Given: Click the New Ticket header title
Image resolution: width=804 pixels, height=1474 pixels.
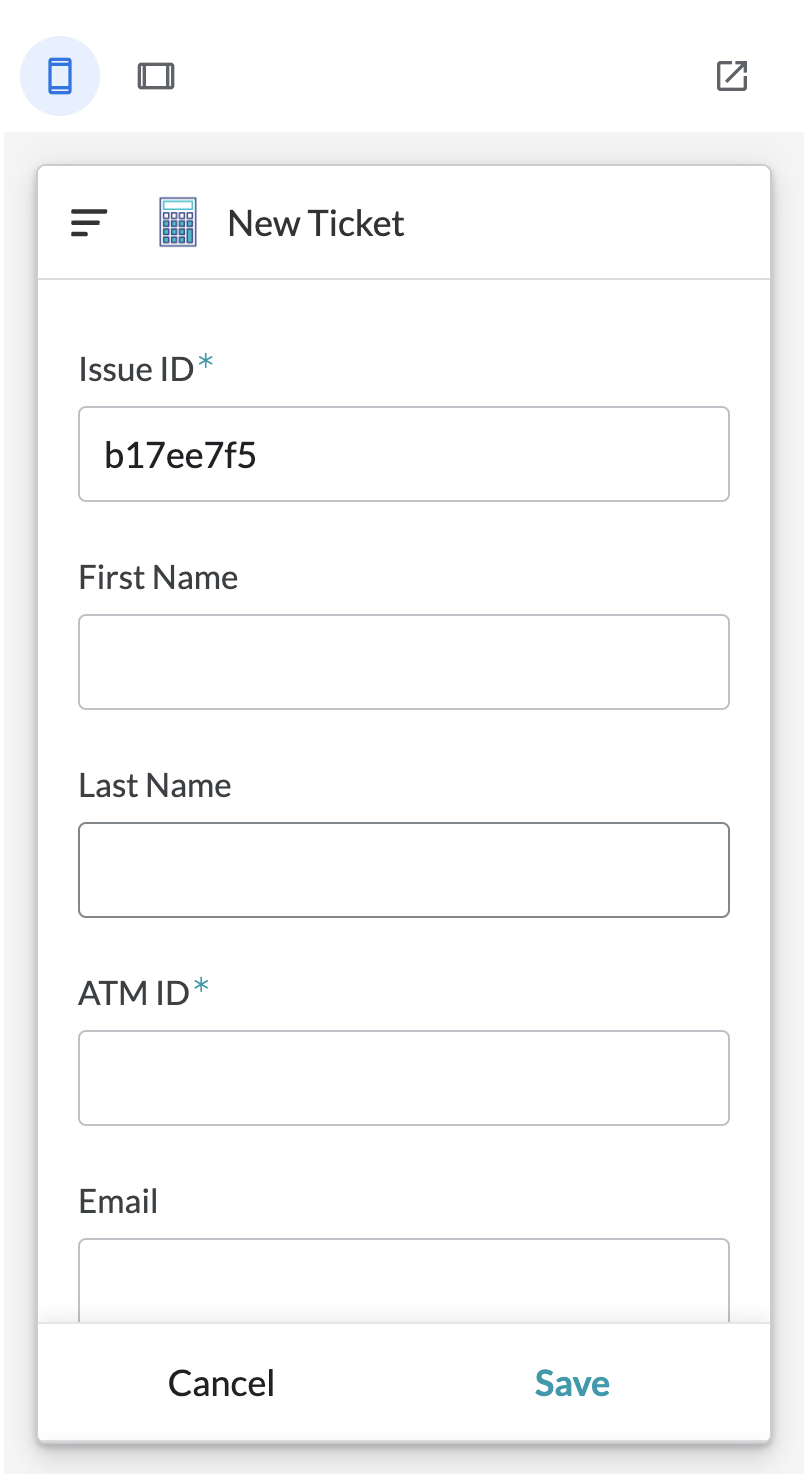Looking at the screenshot, I should coord(316,223).
